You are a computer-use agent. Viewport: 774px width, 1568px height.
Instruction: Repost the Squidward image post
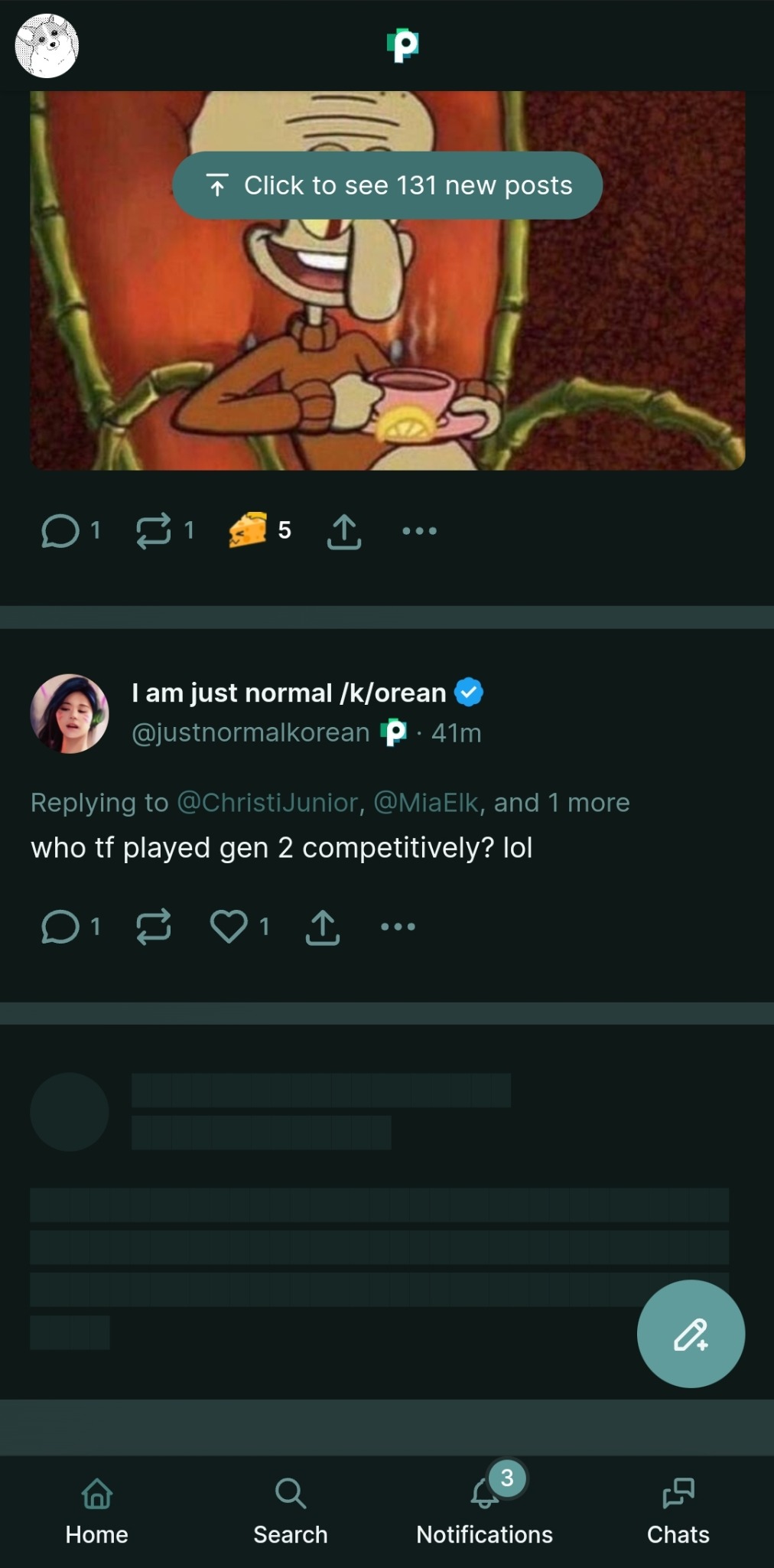[154, 530]
